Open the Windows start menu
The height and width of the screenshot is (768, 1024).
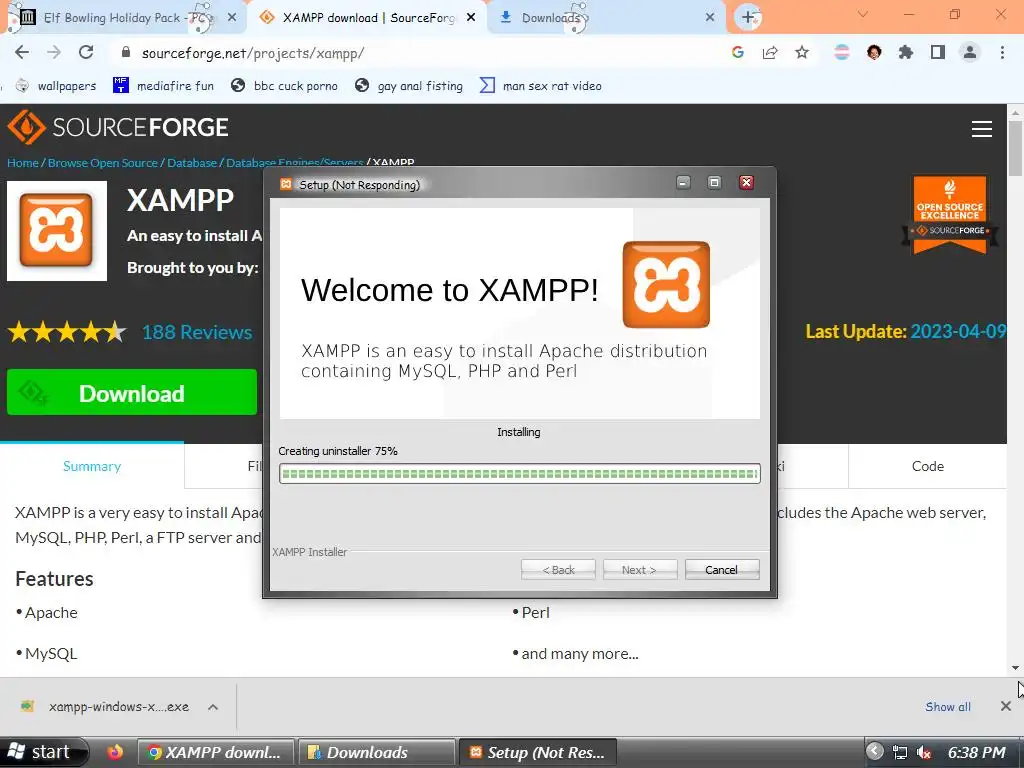coord(43,752)
